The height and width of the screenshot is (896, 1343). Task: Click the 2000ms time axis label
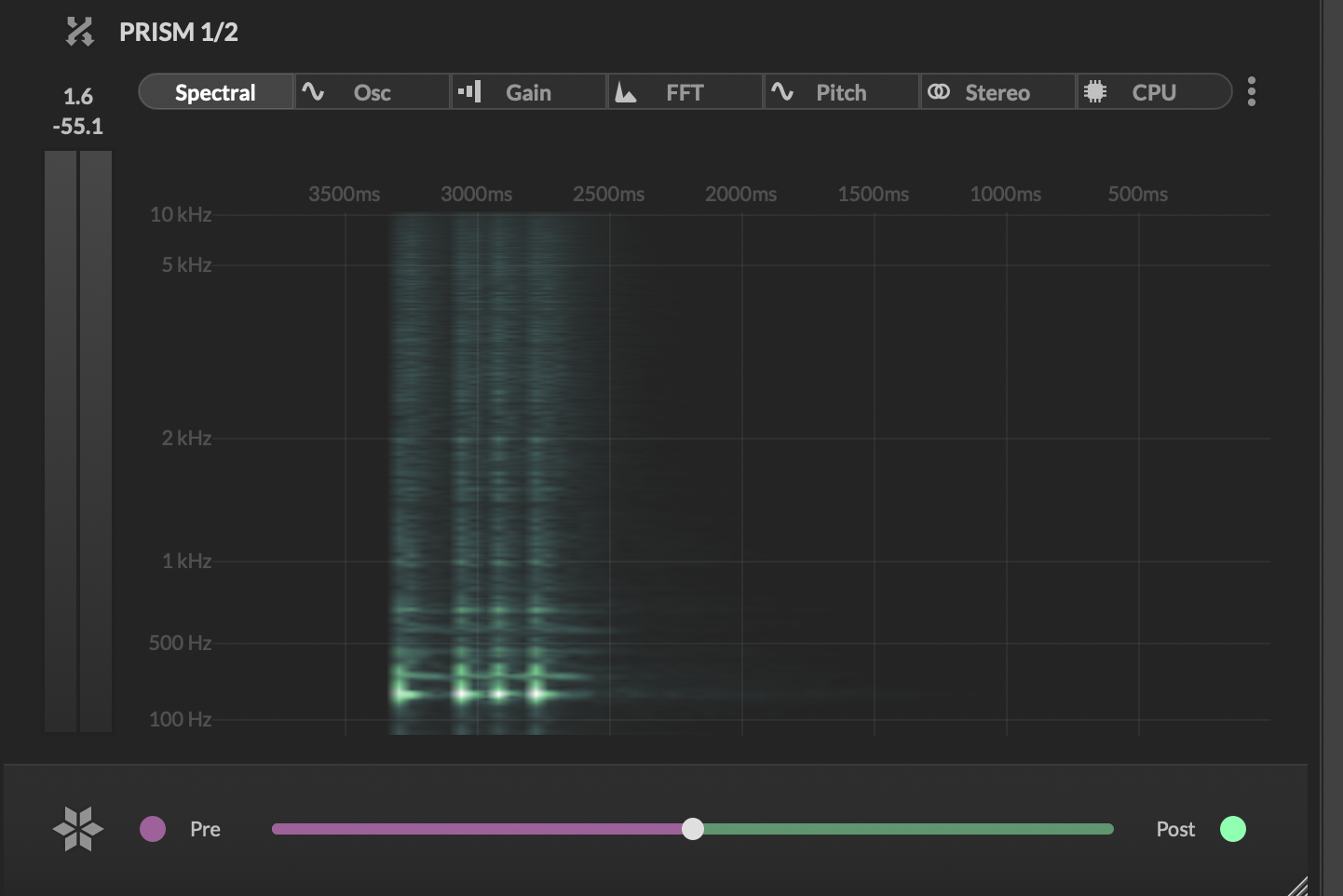click(741, 194)
